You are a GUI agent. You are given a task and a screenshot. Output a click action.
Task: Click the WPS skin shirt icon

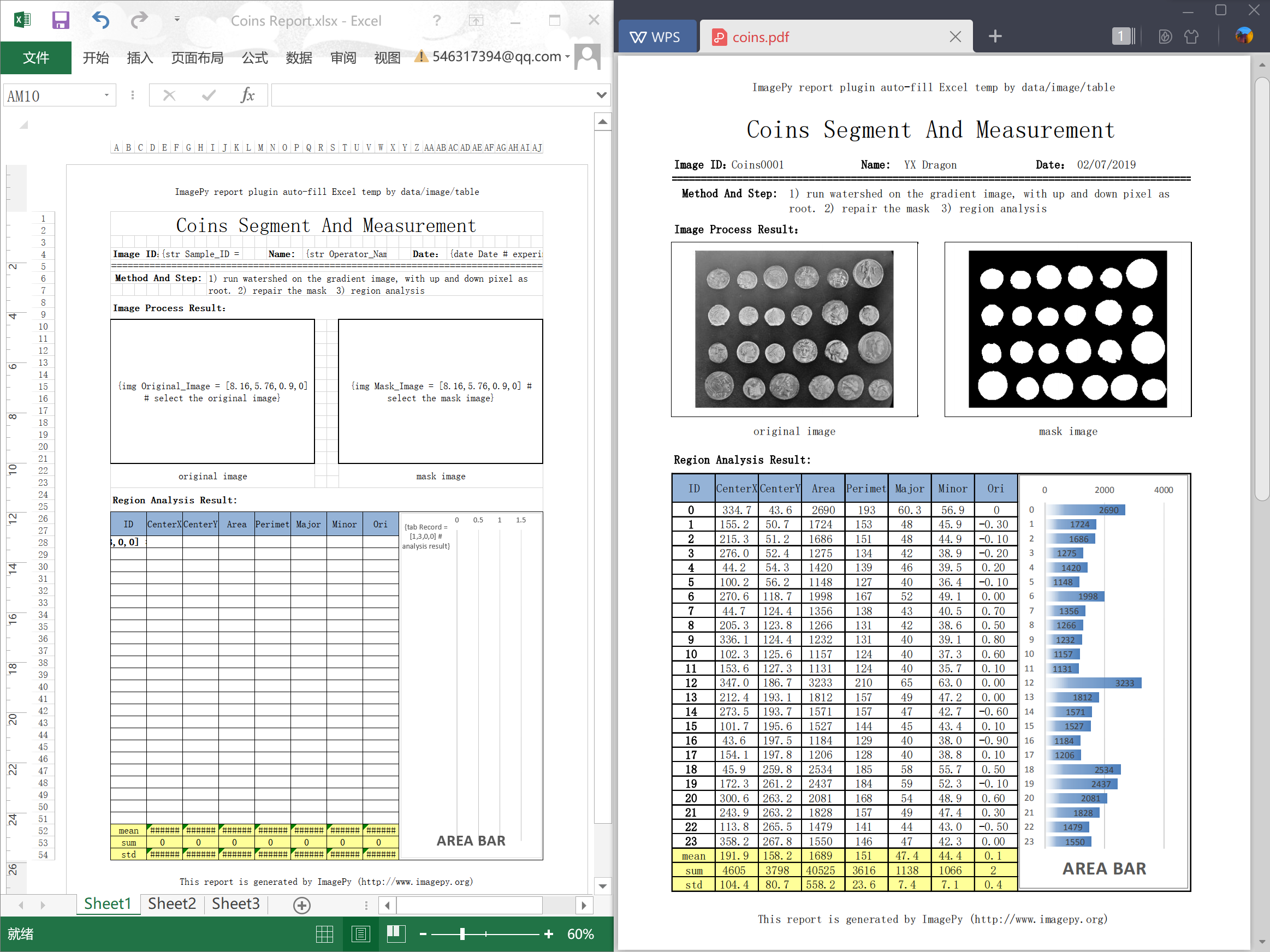[x=1191, y=37]
